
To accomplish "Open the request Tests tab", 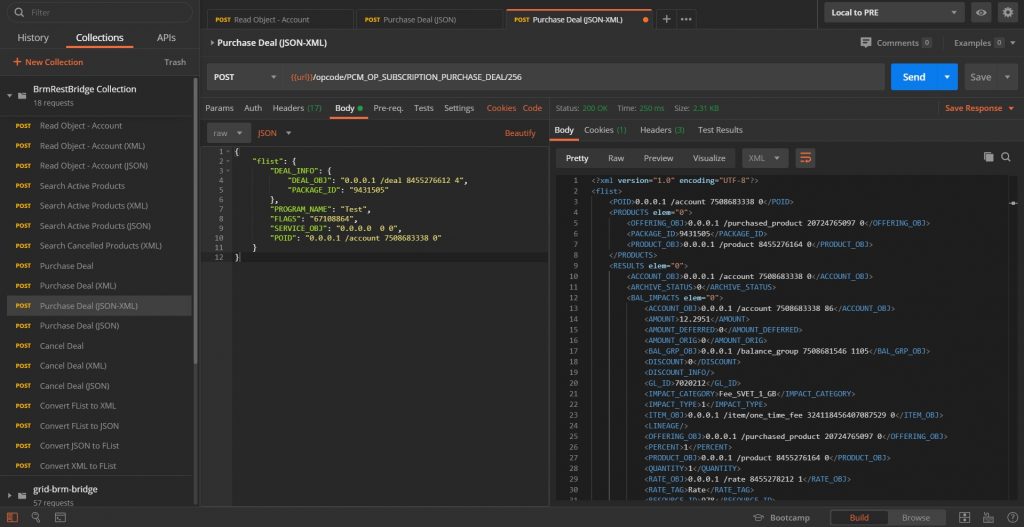I will click(423, 108).
